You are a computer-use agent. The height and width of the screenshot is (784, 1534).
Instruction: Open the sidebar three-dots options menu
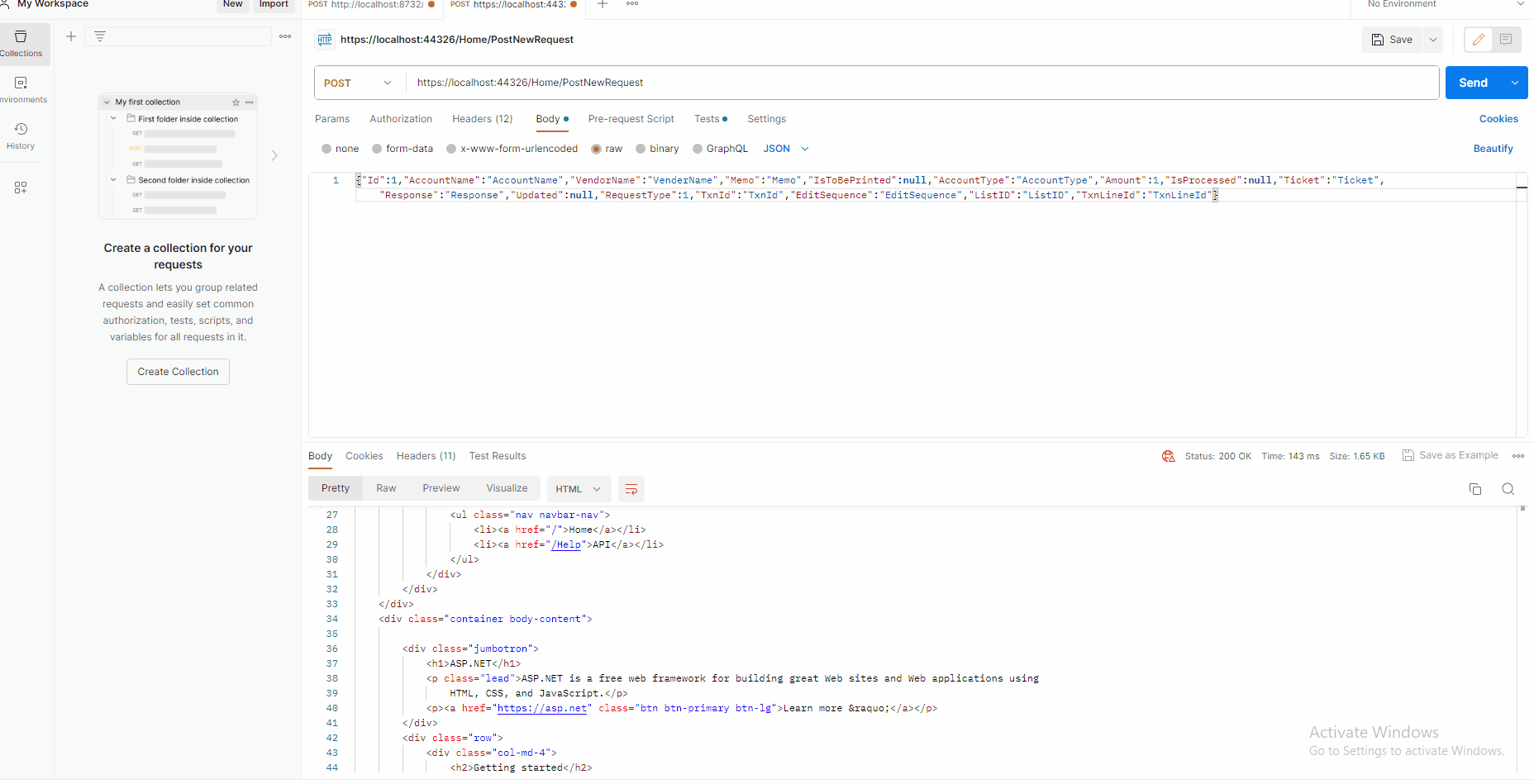pyautogui.click(x=285, y=36)
